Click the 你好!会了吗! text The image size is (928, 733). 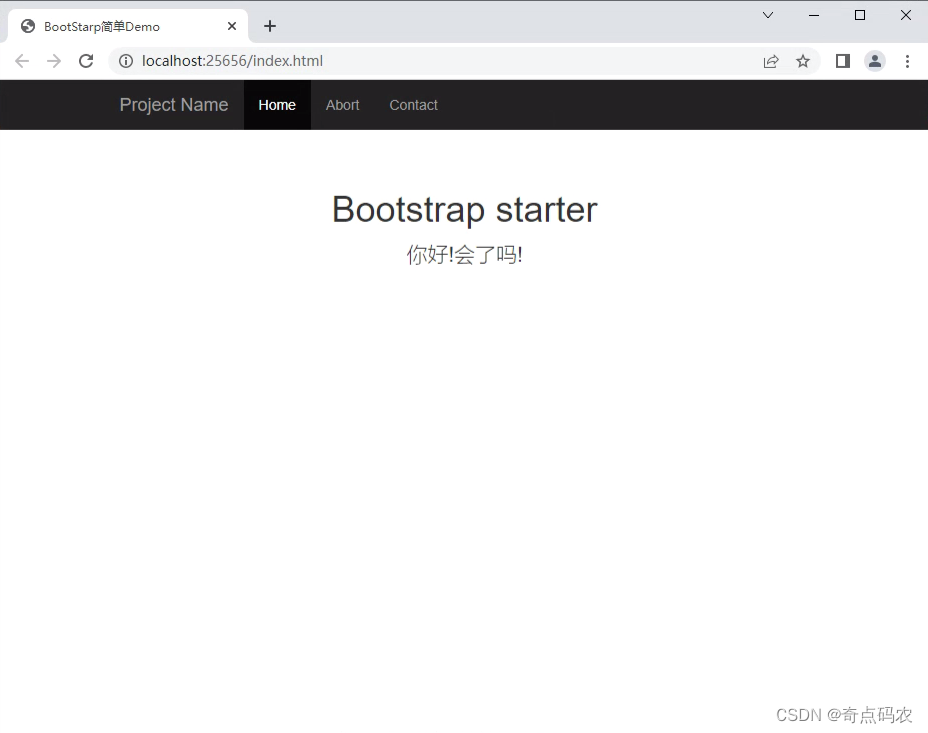(x=465, y=255)
